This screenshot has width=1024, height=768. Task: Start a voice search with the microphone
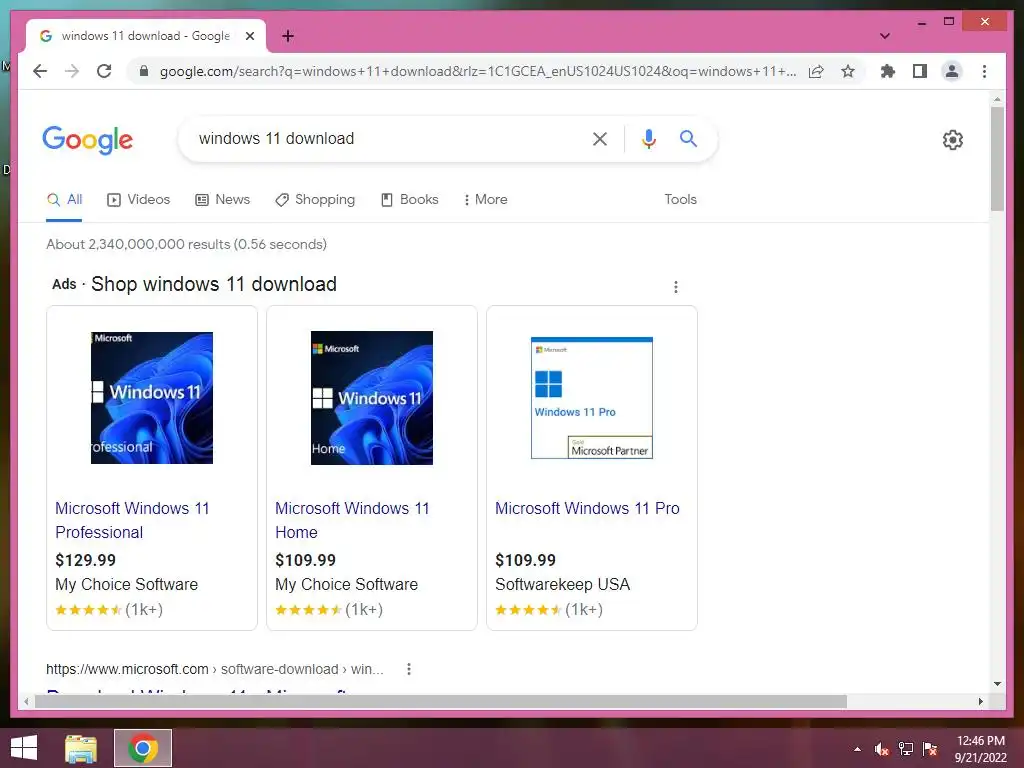point(648,138)
